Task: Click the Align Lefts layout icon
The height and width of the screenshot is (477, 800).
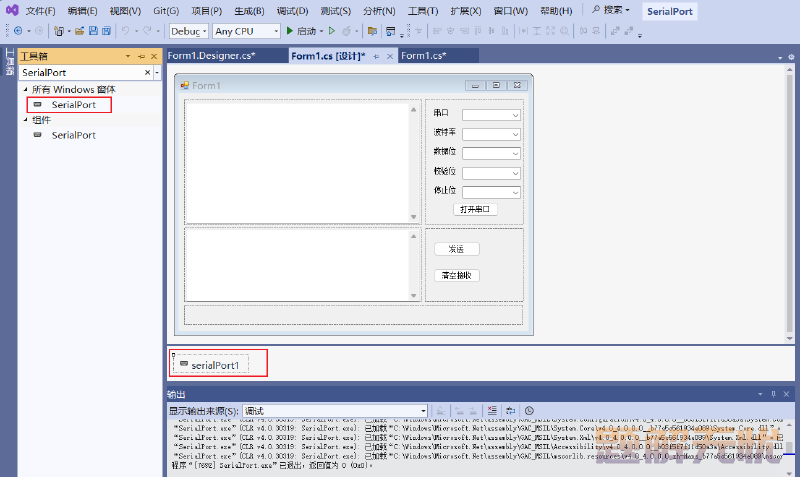Action: click(437, 31)
